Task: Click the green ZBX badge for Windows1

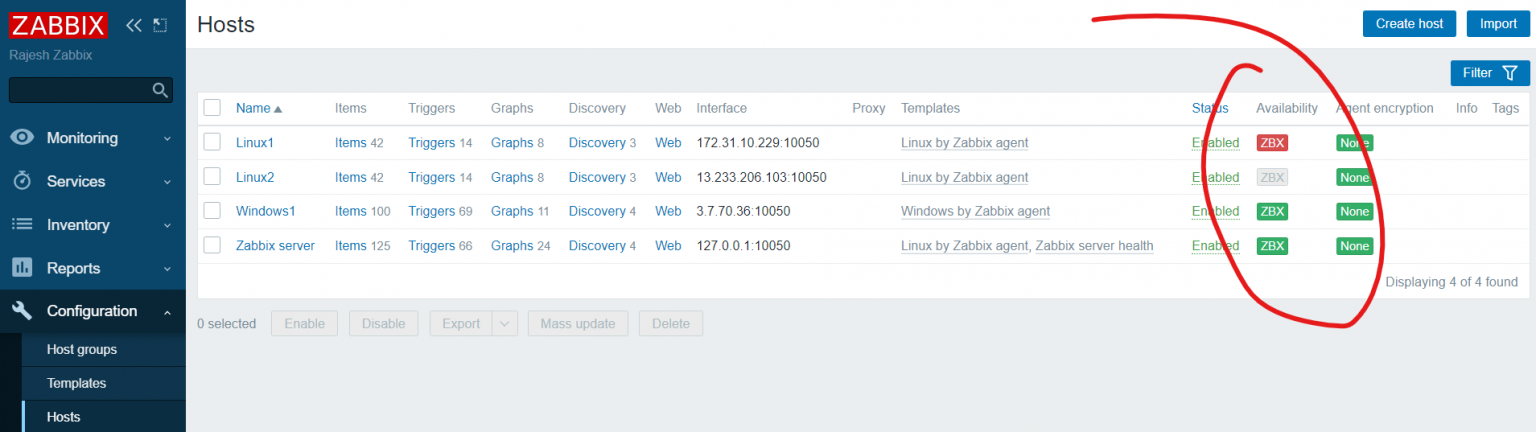Action: click(x=1272, y=211)
